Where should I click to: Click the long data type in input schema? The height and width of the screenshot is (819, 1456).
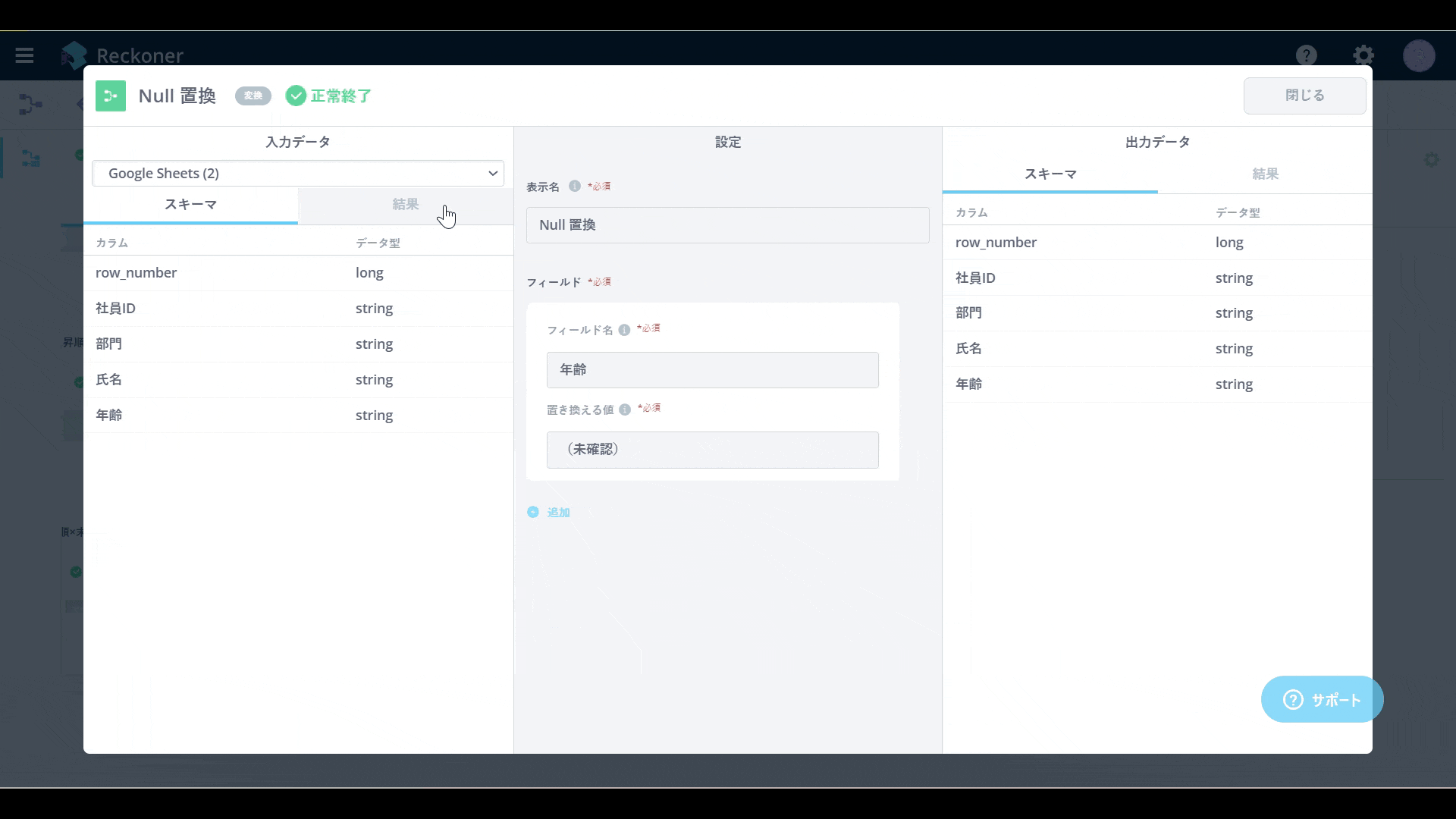(x=369, y=273)
